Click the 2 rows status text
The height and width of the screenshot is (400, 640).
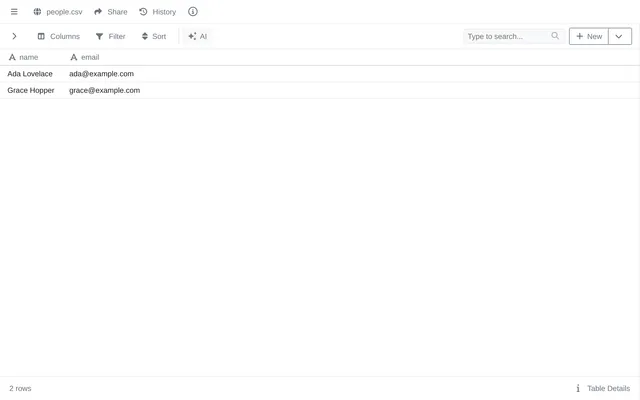pos(20,388)
